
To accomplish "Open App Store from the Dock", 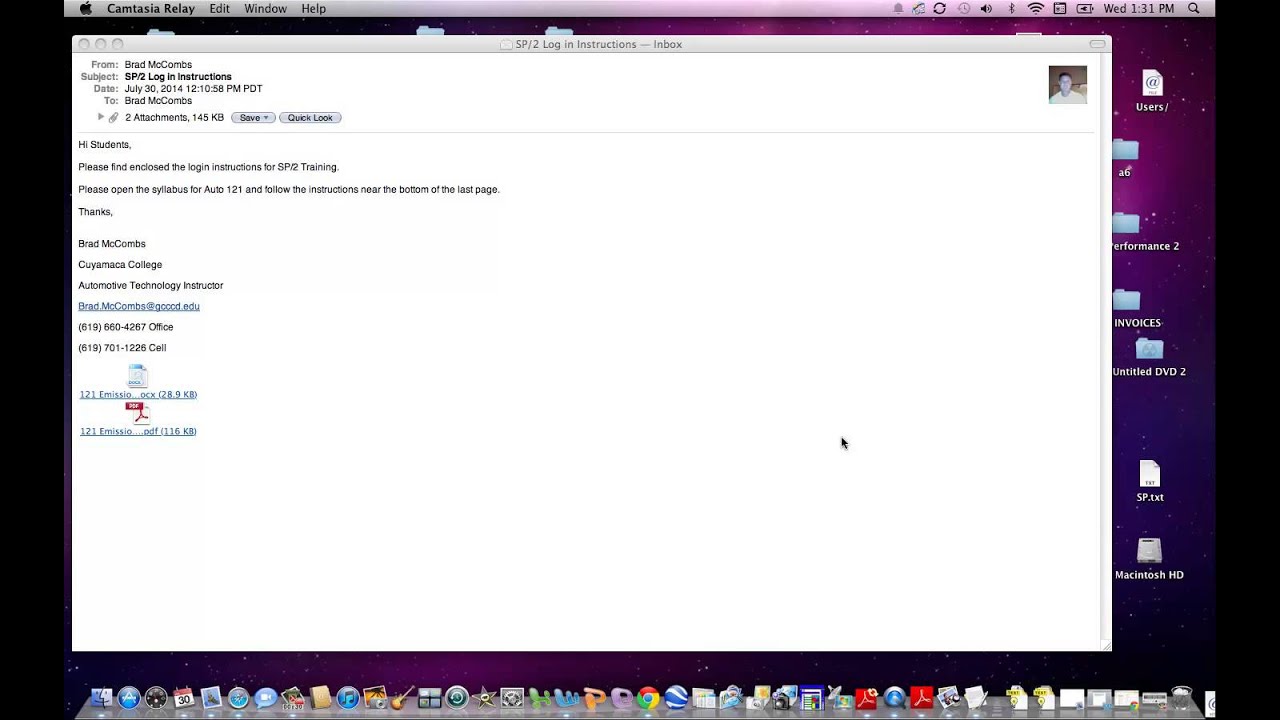I will pyautogui.click(x=129, y=698).
